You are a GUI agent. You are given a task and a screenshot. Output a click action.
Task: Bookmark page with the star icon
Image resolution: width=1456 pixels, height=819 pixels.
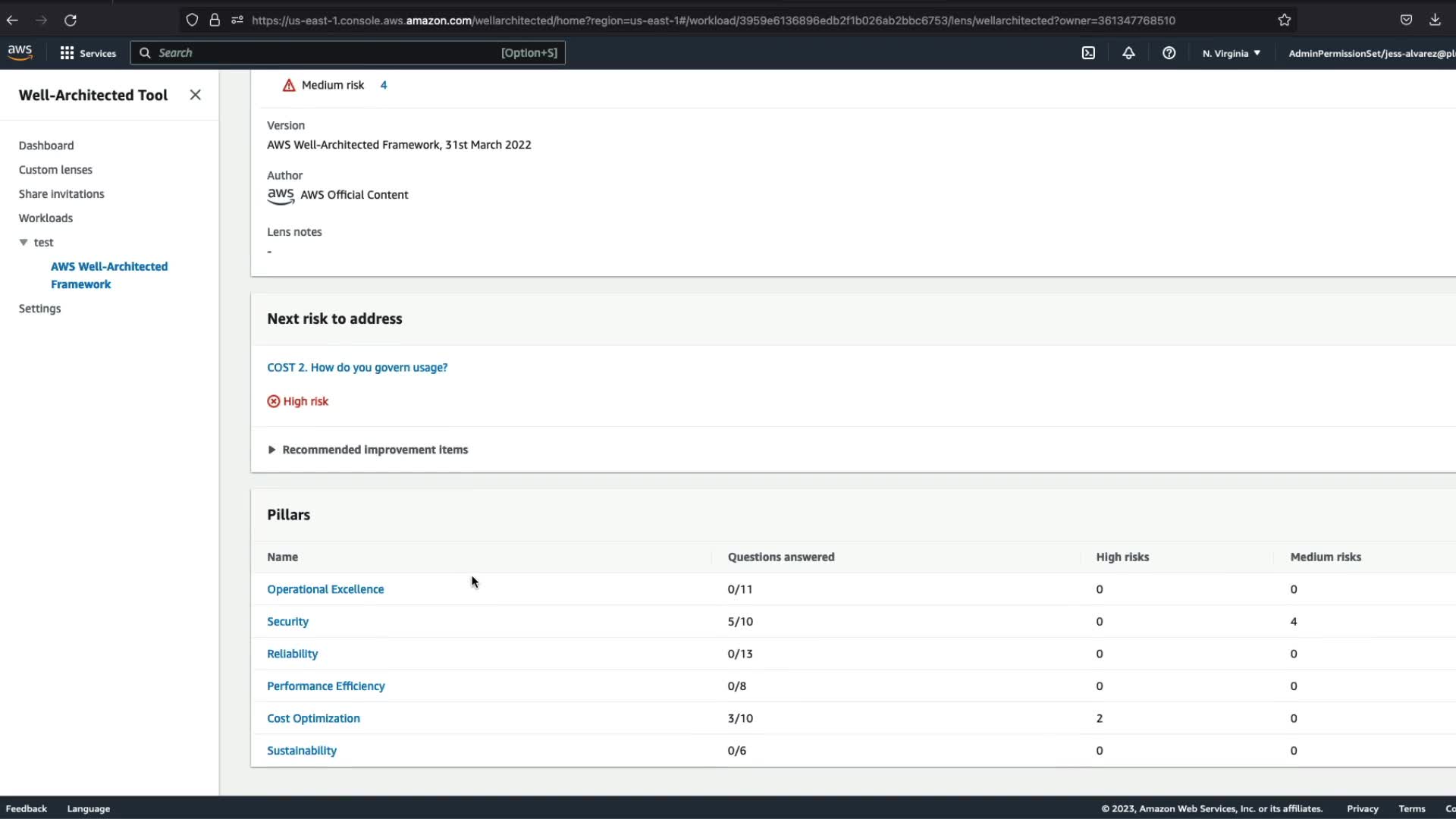pyautogui.click(x=1284, y=20)
